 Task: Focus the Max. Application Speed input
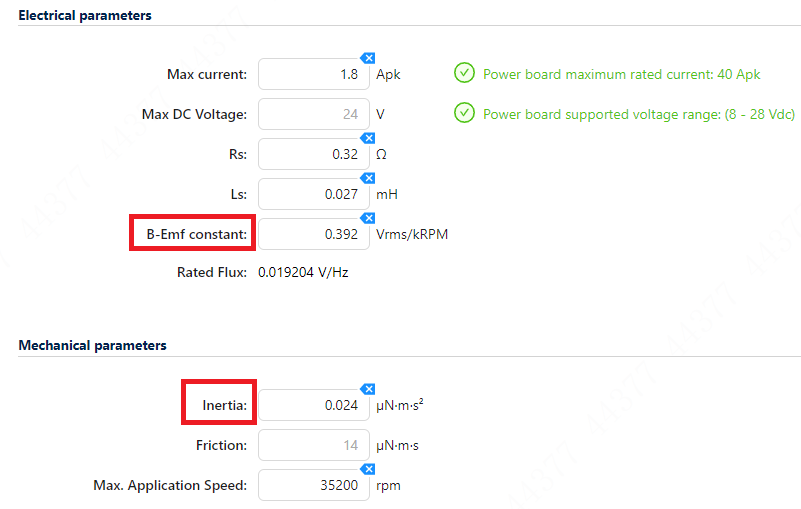(x=313, y=485)
